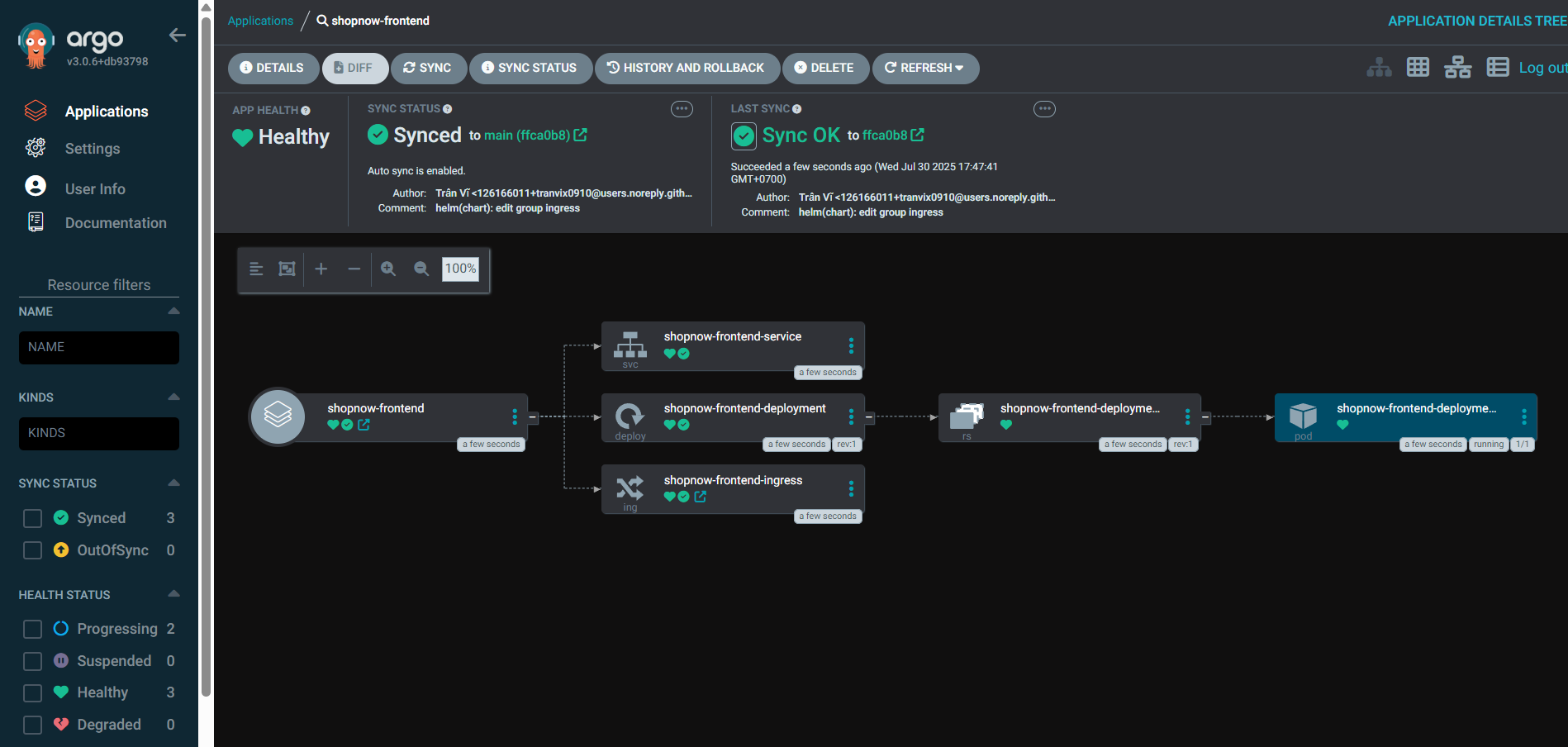This screenshot has width=1568, height=747.
Task: Check the OutOfSync filter checkbox
Action: 33,550
